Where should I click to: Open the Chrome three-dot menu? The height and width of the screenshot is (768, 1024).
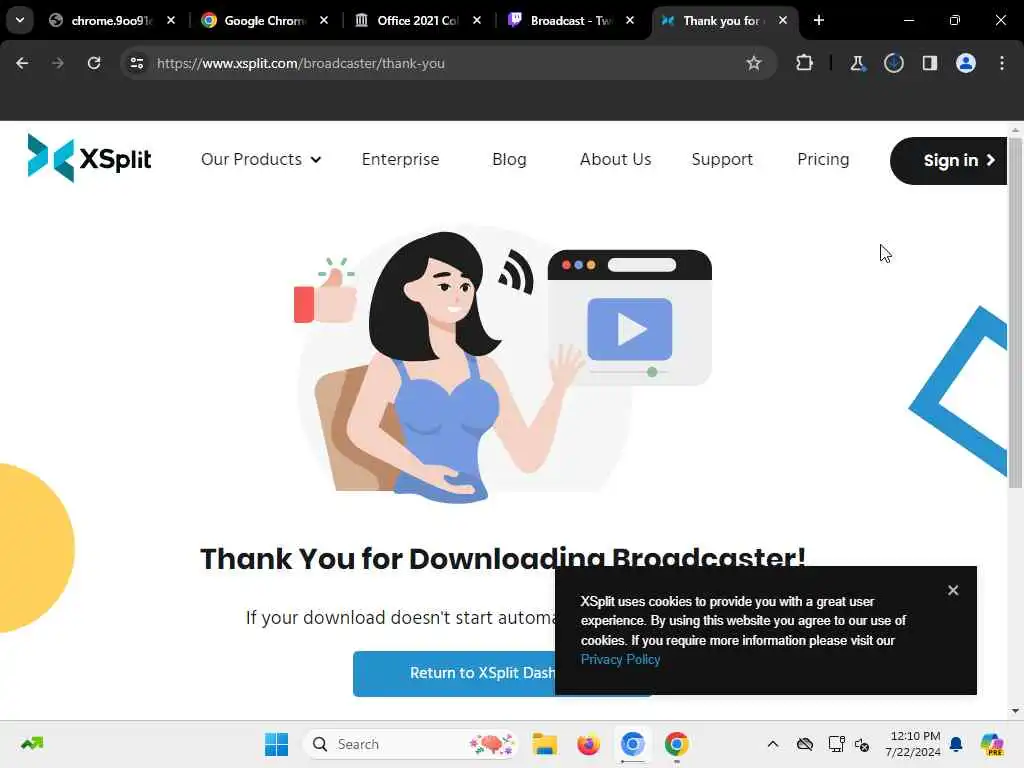tap(1002, 63)
